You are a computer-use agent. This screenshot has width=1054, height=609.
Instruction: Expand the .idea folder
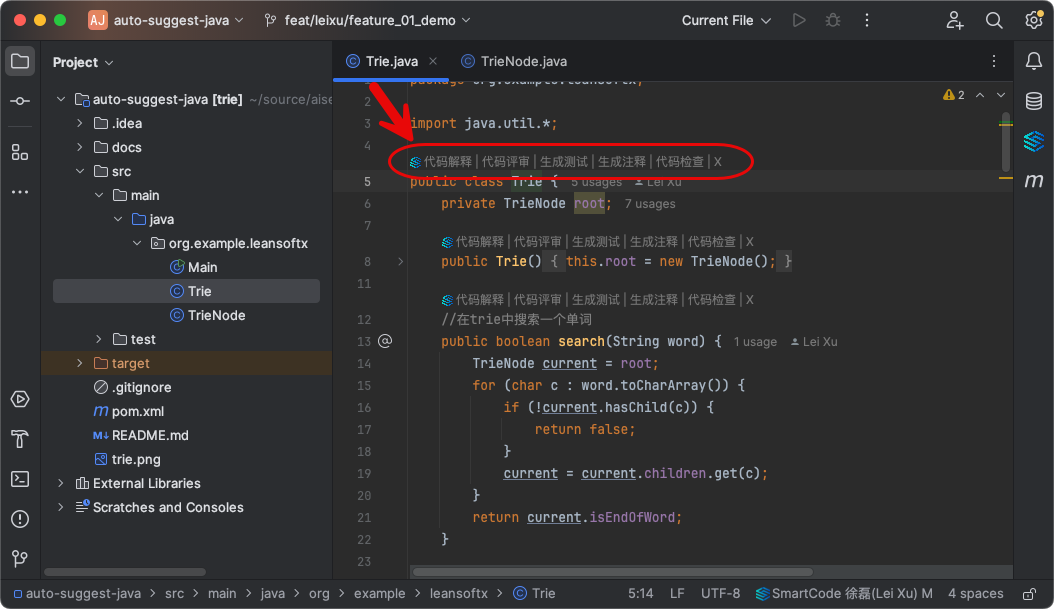click(80, 123)
